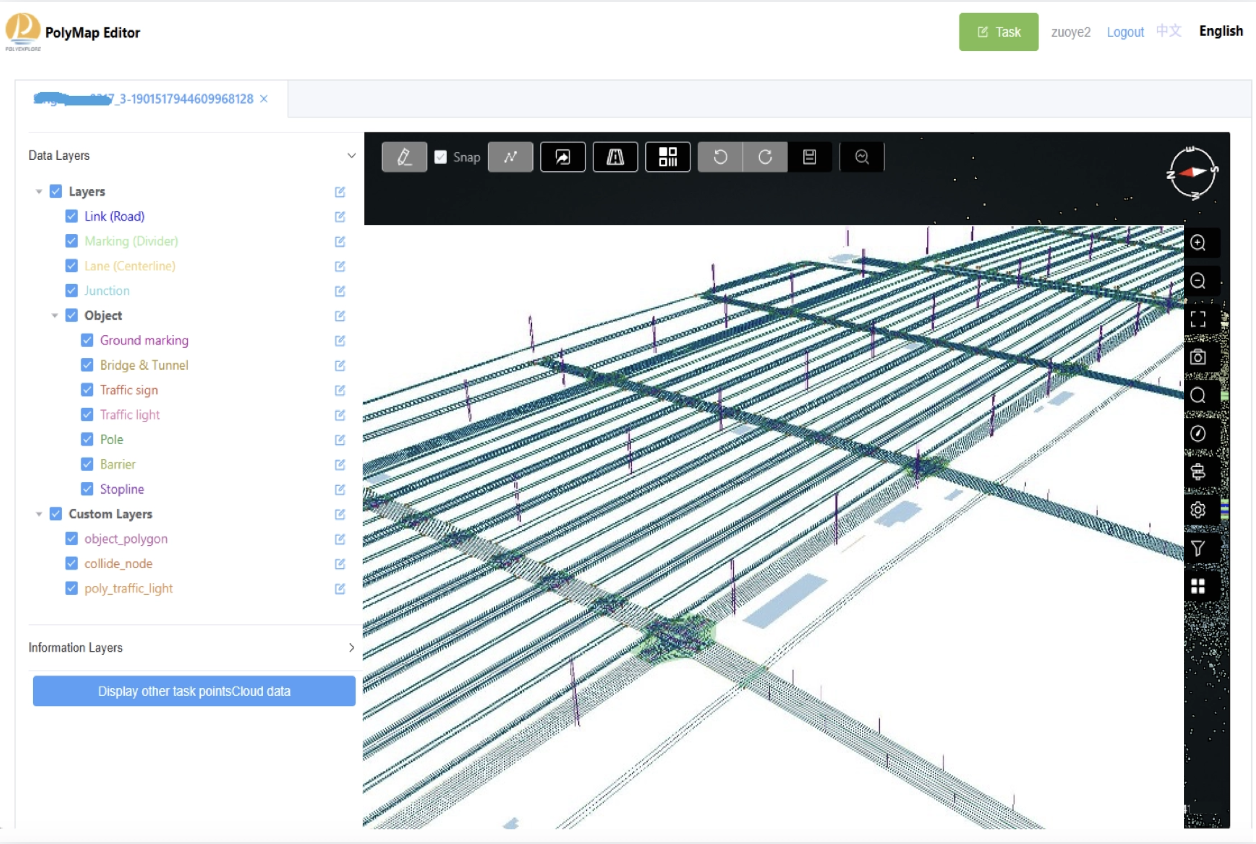This screenshot has width=1256, height=844.
Task: Click the save icon in toolbar
Action: [x=810, y=157]
